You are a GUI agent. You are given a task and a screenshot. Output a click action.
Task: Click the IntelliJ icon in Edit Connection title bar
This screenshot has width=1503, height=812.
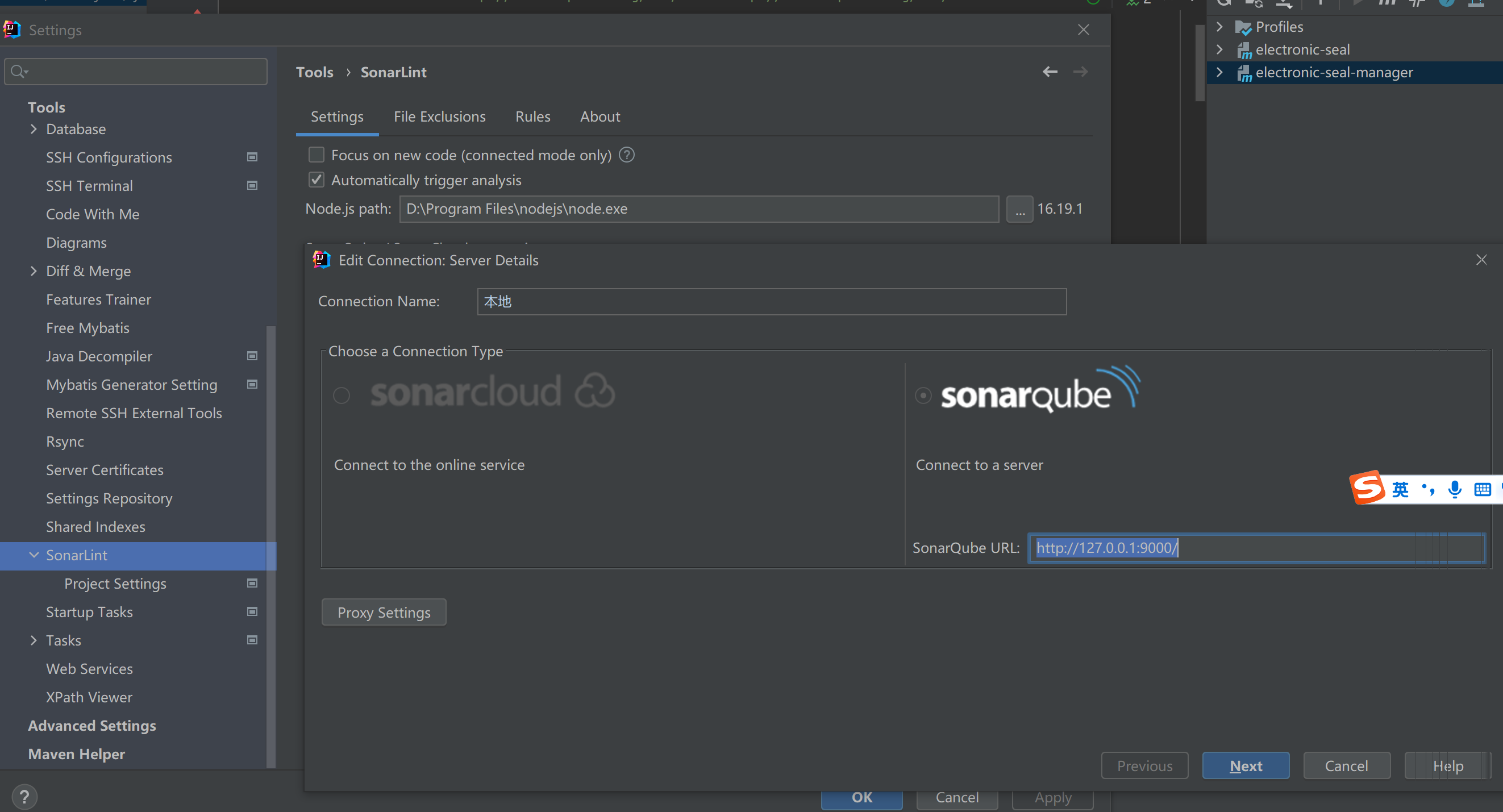tap(322, 260)
